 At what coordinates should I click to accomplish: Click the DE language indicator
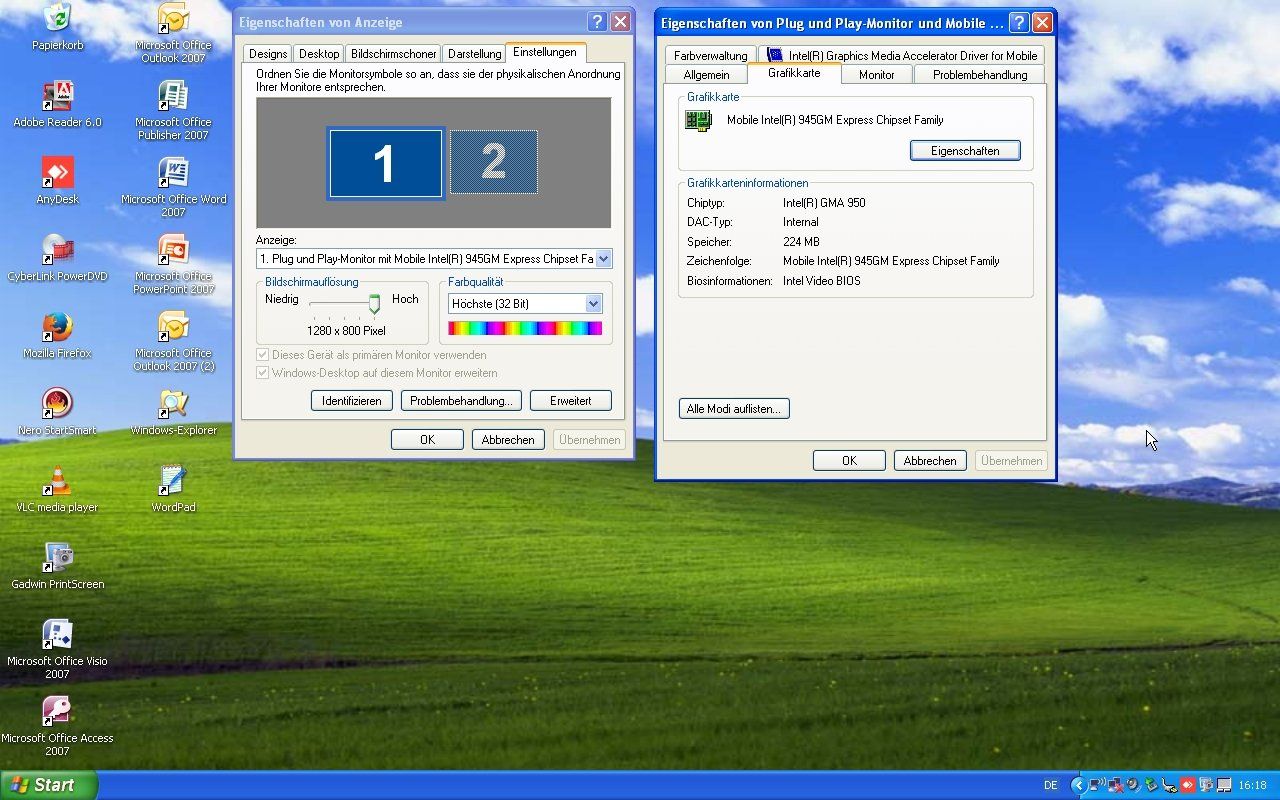[x=1051, y=786]
